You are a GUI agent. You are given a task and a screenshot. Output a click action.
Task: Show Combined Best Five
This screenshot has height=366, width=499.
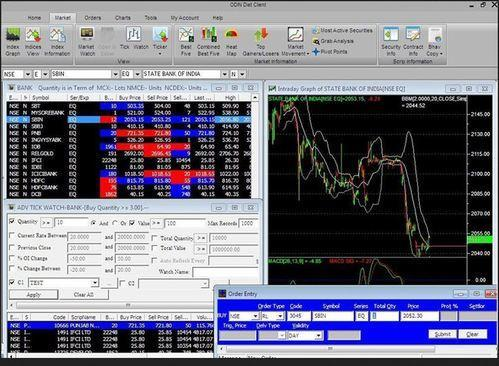208,42
